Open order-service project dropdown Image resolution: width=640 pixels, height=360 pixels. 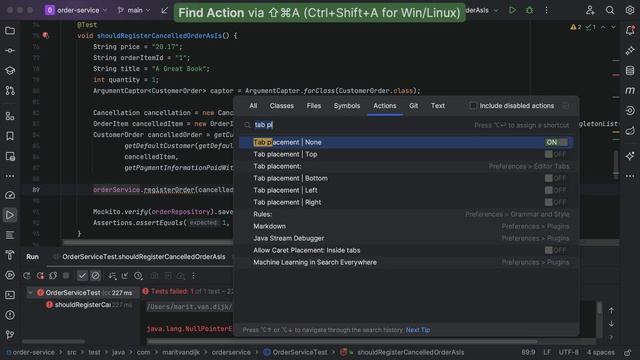[76, 10]
